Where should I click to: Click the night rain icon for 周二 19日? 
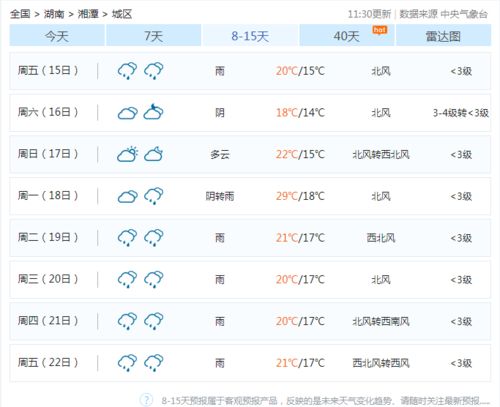tap(154, 237)
